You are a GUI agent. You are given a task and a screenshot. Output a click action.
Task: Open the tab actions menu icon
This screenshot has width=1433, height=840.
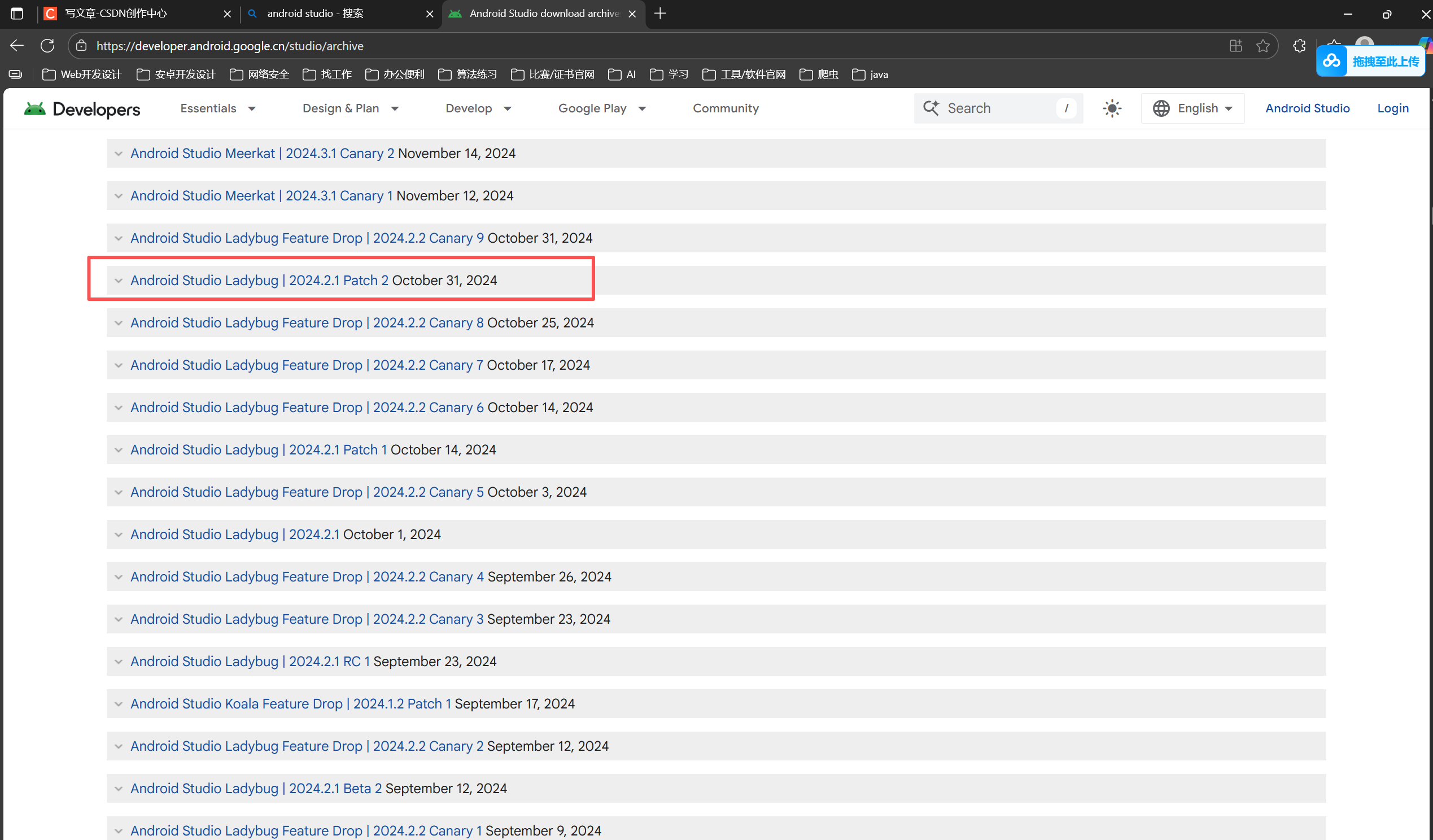(17, 13)
